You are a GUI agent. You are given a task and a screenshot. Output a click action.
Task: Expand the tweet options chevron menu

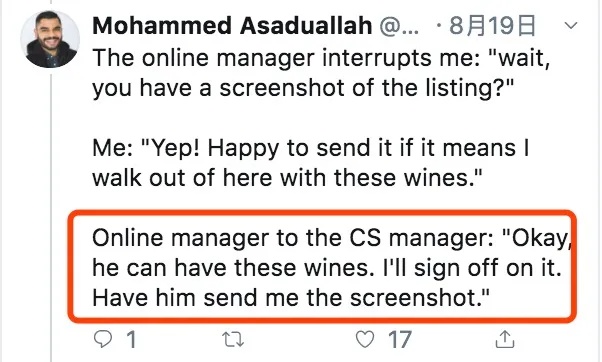pos(571,25)
